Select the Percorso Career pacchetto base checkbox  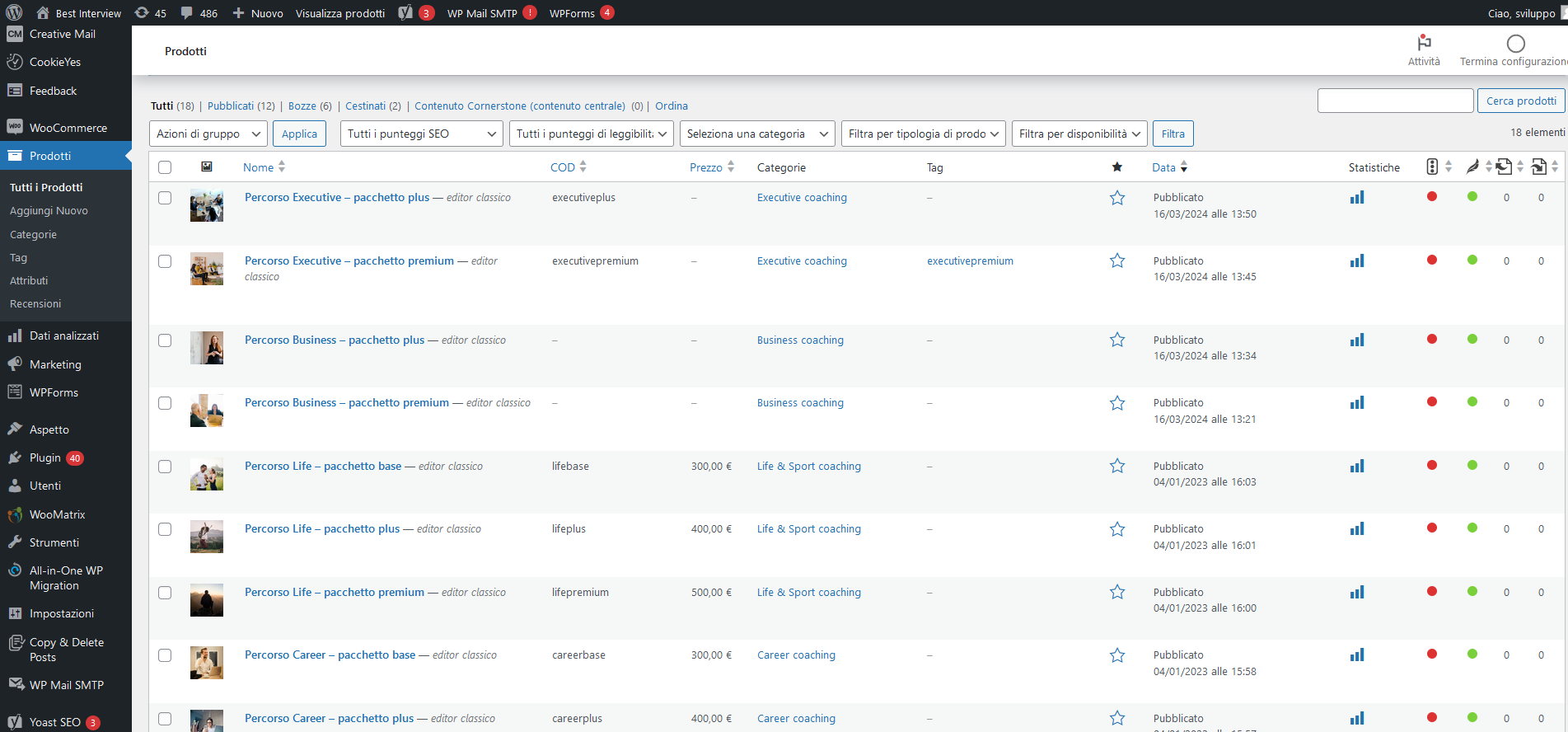coord(165,655)
